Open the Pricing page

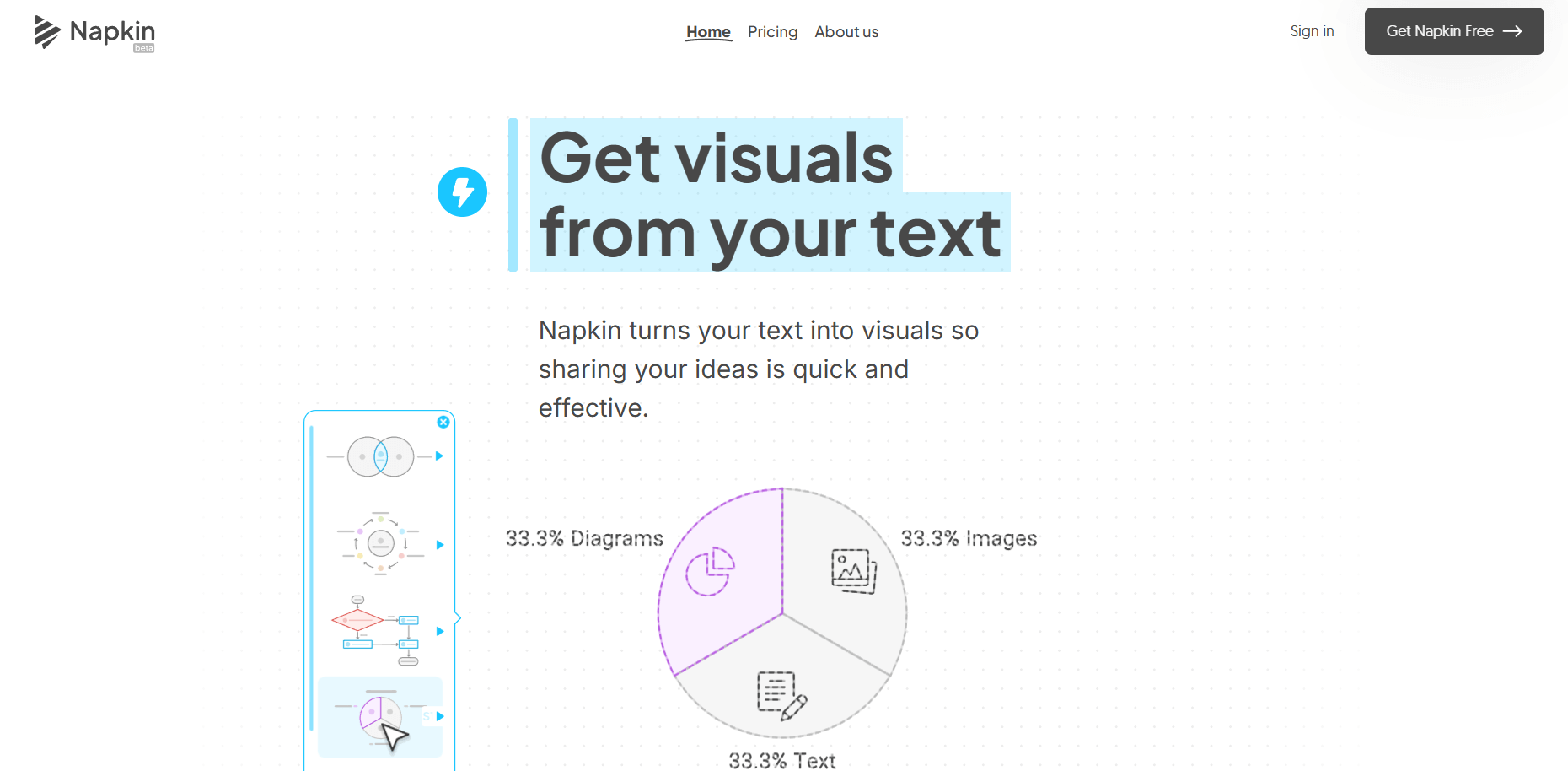pyautogui.click(x=772, y=32)
